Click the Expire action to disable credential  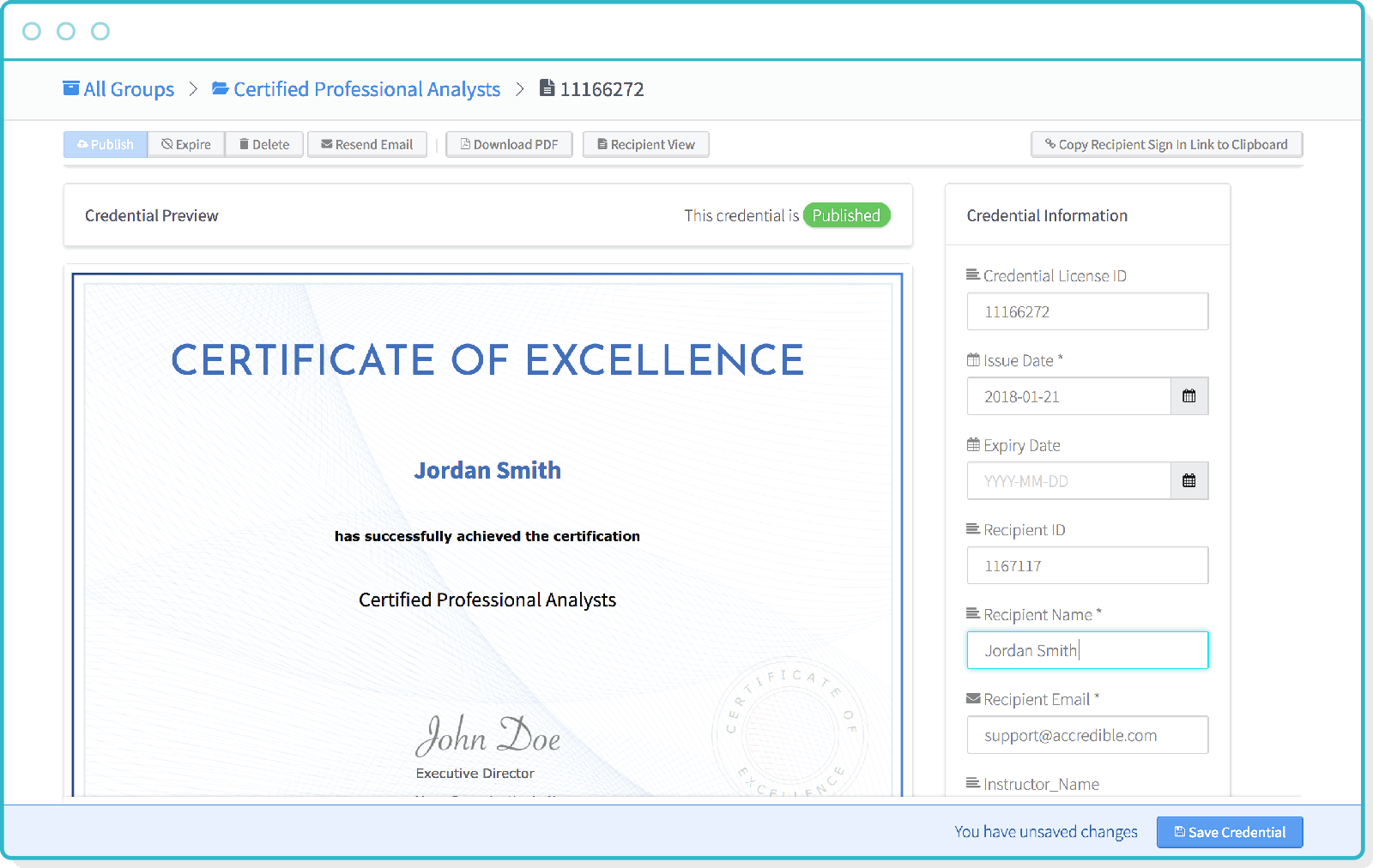pyautogui.click(x=185, y=144)
